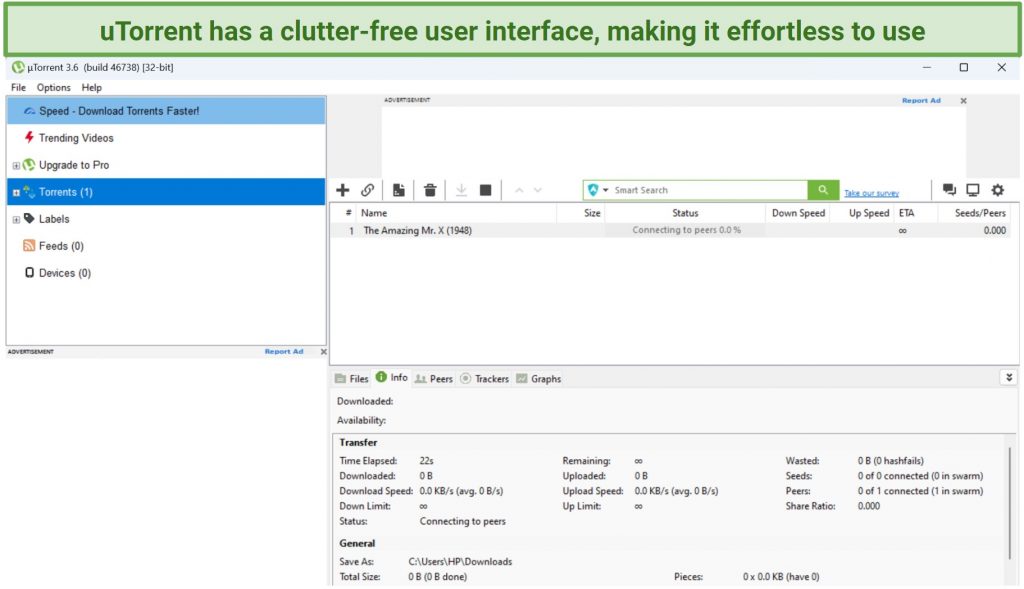This screenshot has height=589, width=1024.
Task: Sort by the Status column header
Action: 685,213
